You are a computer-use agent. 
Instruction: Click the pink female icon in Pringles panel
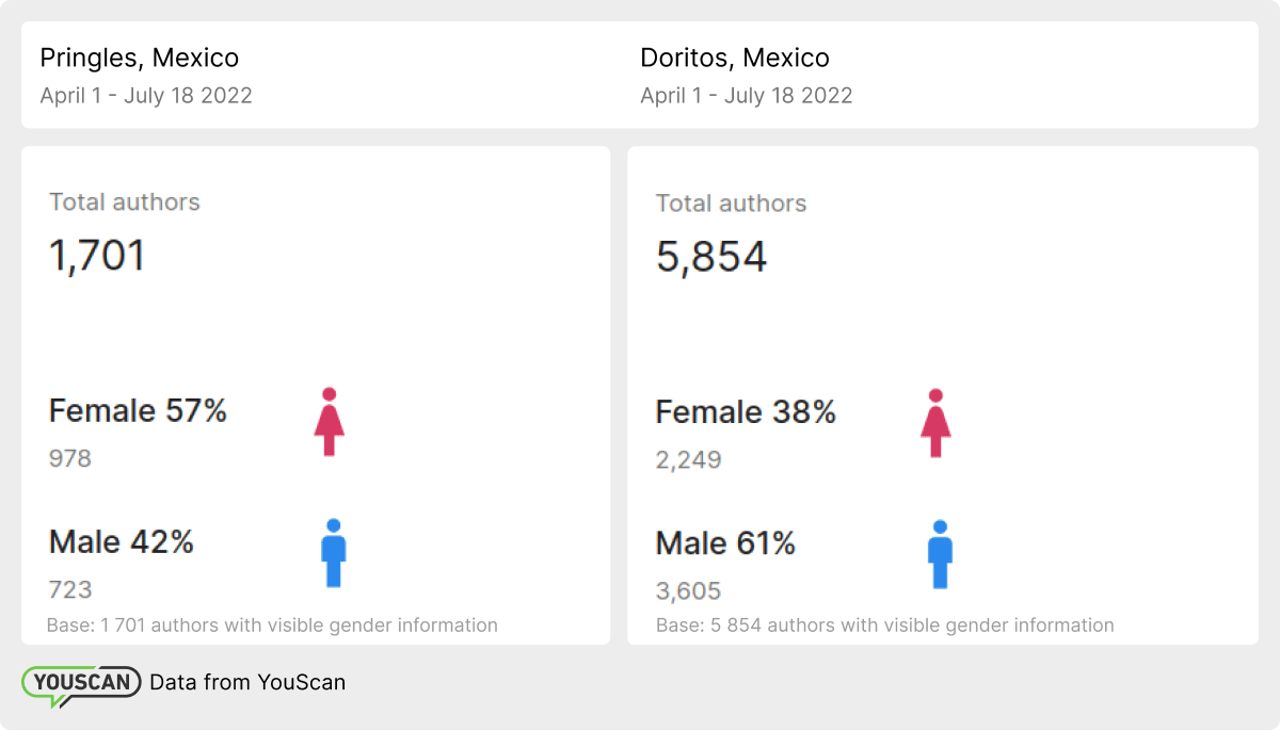329,422
